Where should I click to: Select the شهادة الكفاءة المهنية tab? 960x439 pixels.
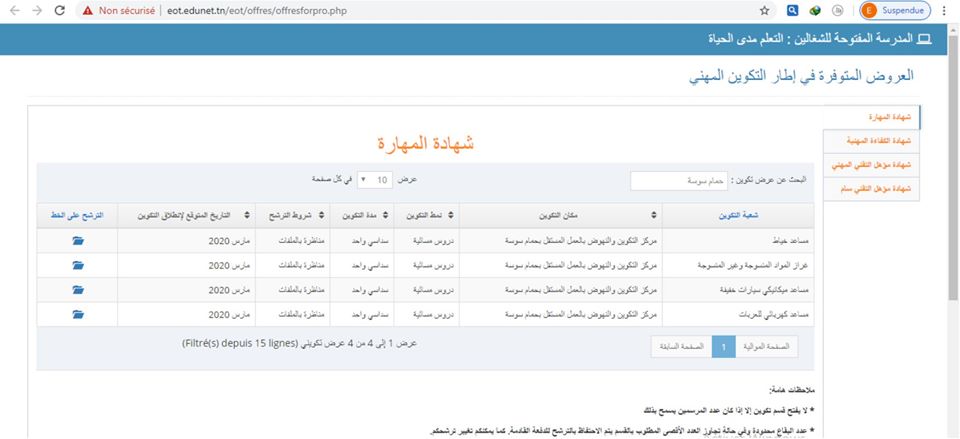(x=872, y=141)
